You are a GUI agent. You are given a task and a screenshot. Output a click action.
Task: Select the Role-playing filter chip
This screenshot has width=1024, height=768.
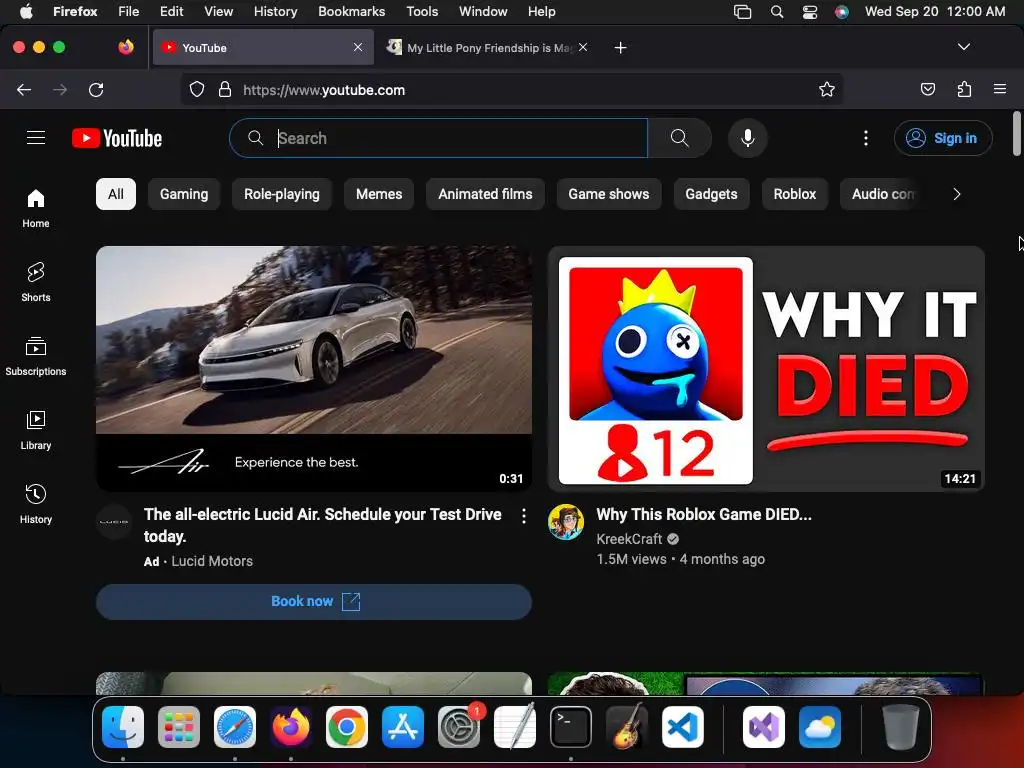pyautogui.click(x=281, y=194)
